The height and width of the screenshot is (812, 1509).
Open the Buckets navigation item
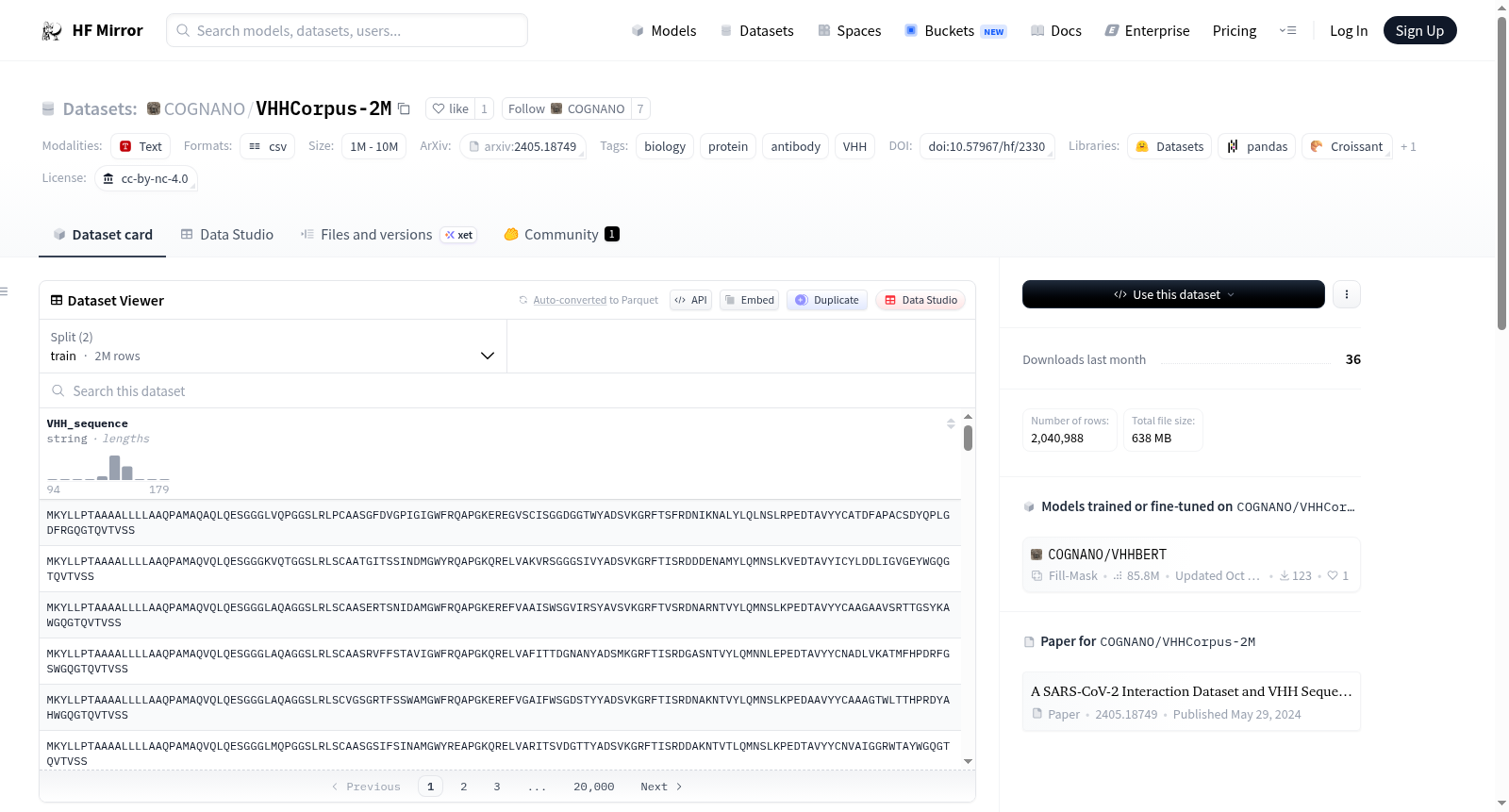[955, 30]
